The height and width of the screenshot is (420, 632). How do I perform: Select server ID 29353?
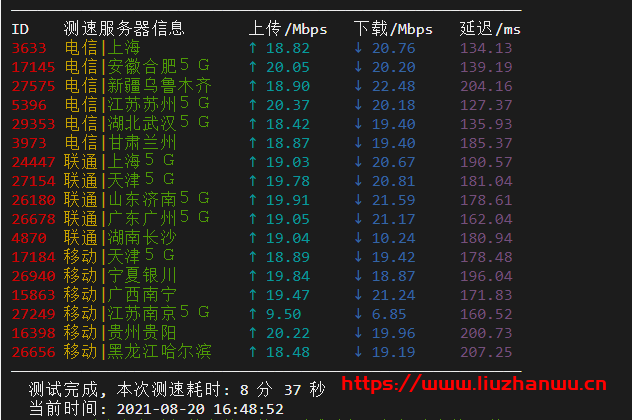click(x=33, y=124)
